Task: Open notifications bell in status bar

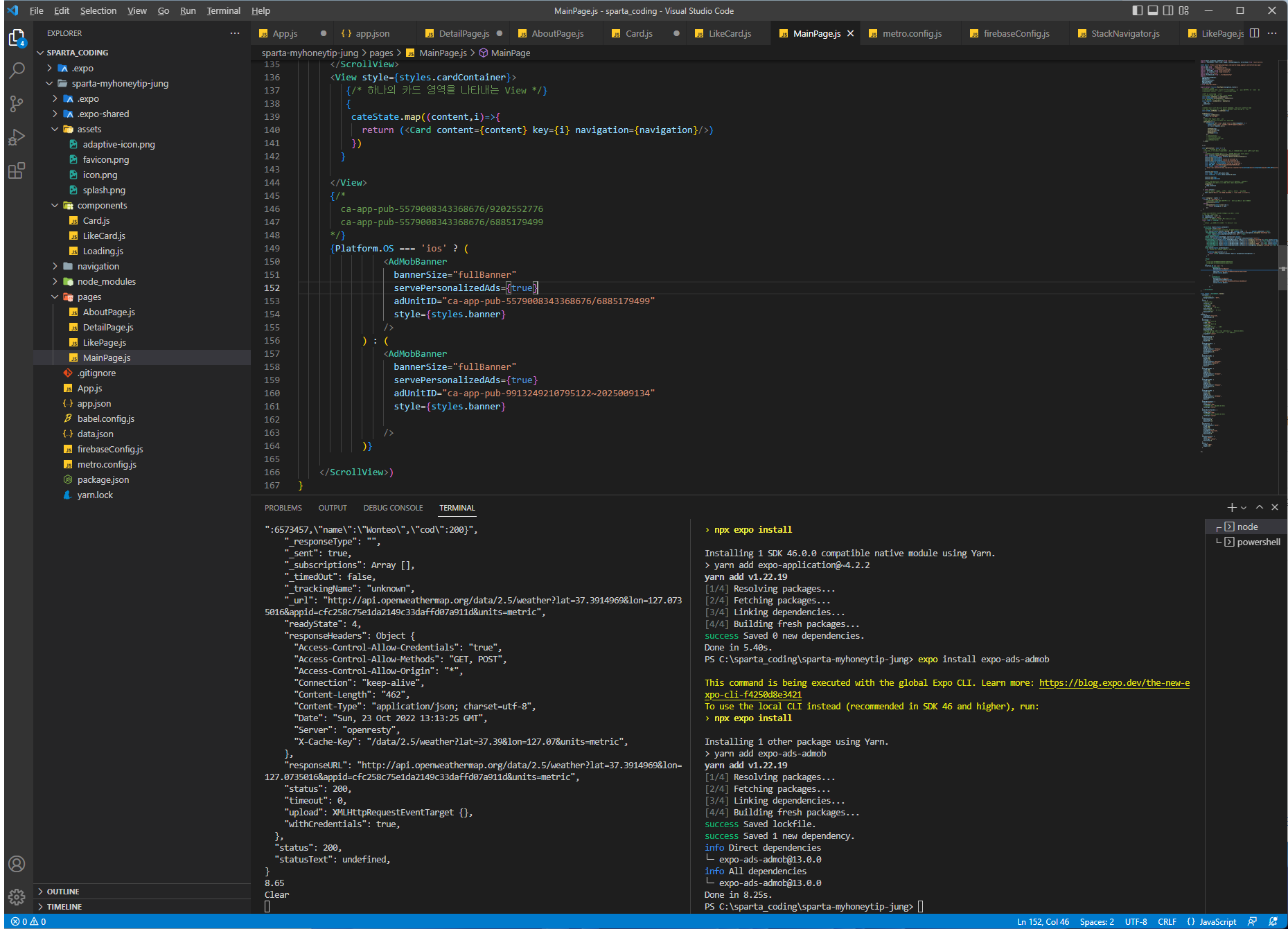Action: [x=1273, y=921]
